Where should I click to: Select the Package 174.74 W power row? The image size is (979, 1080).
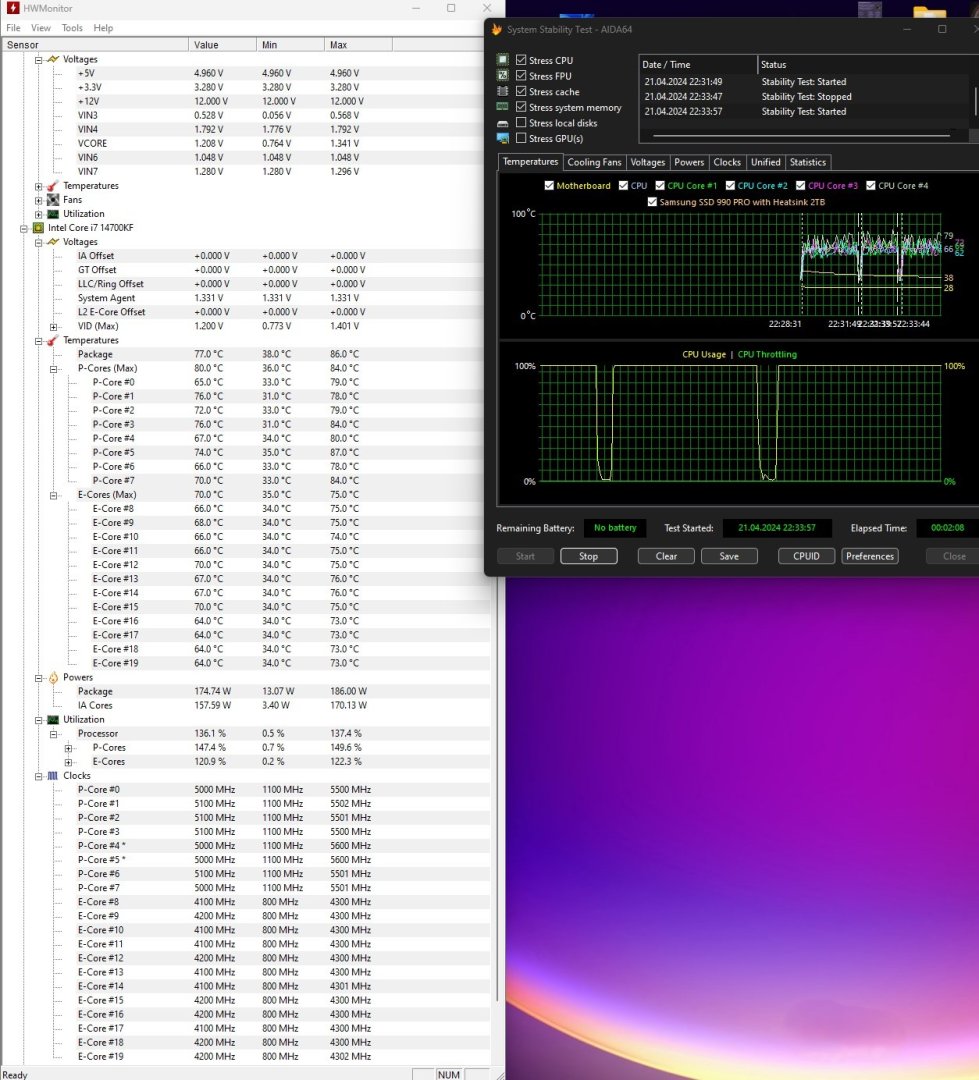tap(246, 692)
